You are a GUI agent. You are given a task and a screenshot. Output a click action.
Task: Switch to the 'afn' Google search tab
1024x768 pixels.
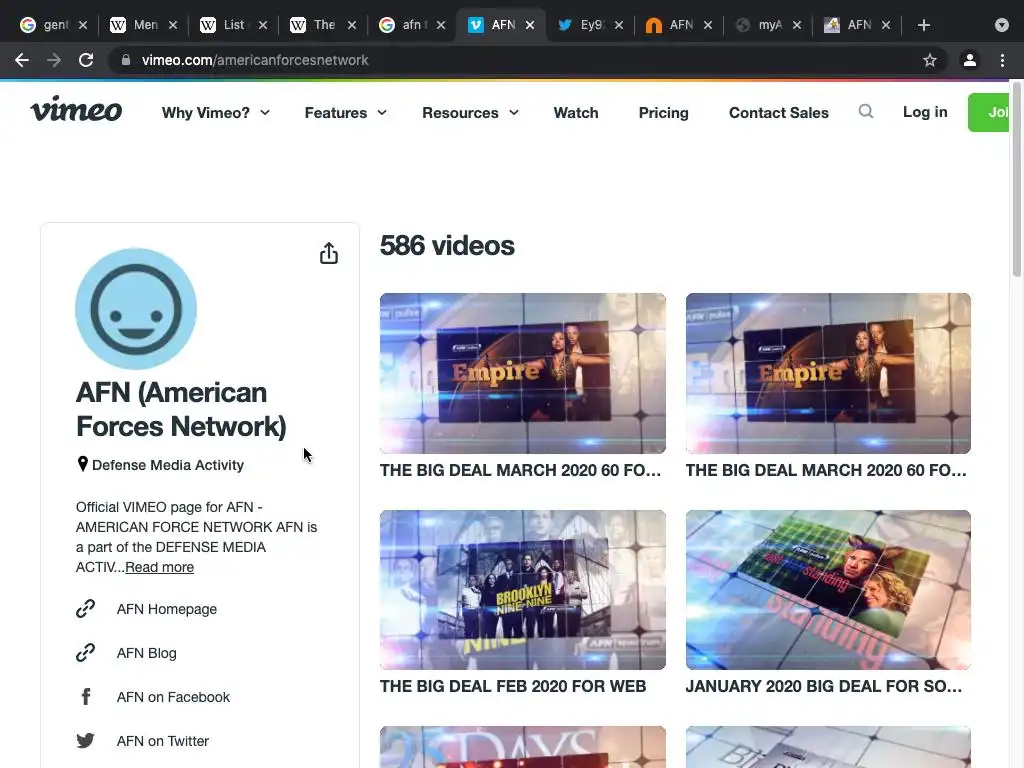[412, 25]
